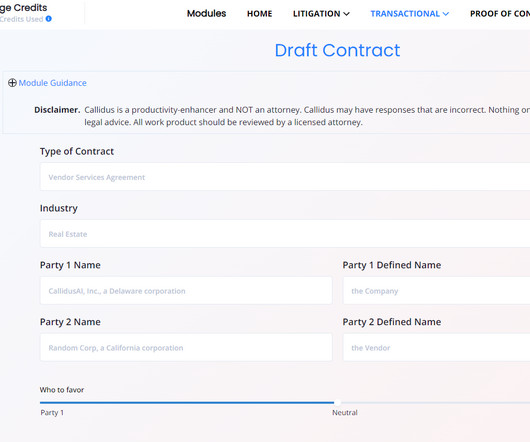This screenshot has width=530, height=442.
Task: Open the Module Guidance link
Action: point(52,83)
